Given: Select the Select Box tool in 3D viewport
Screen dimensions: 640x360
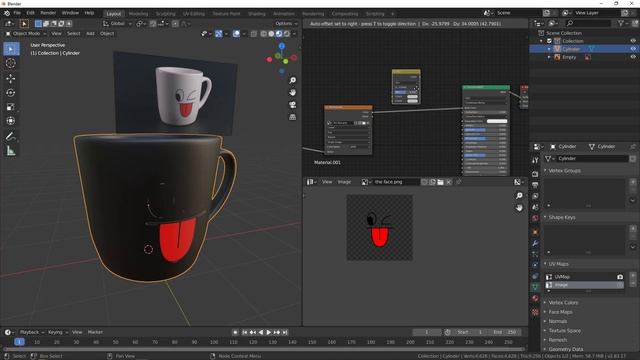Looking at the screenshot, I should [x=11, y=49].
